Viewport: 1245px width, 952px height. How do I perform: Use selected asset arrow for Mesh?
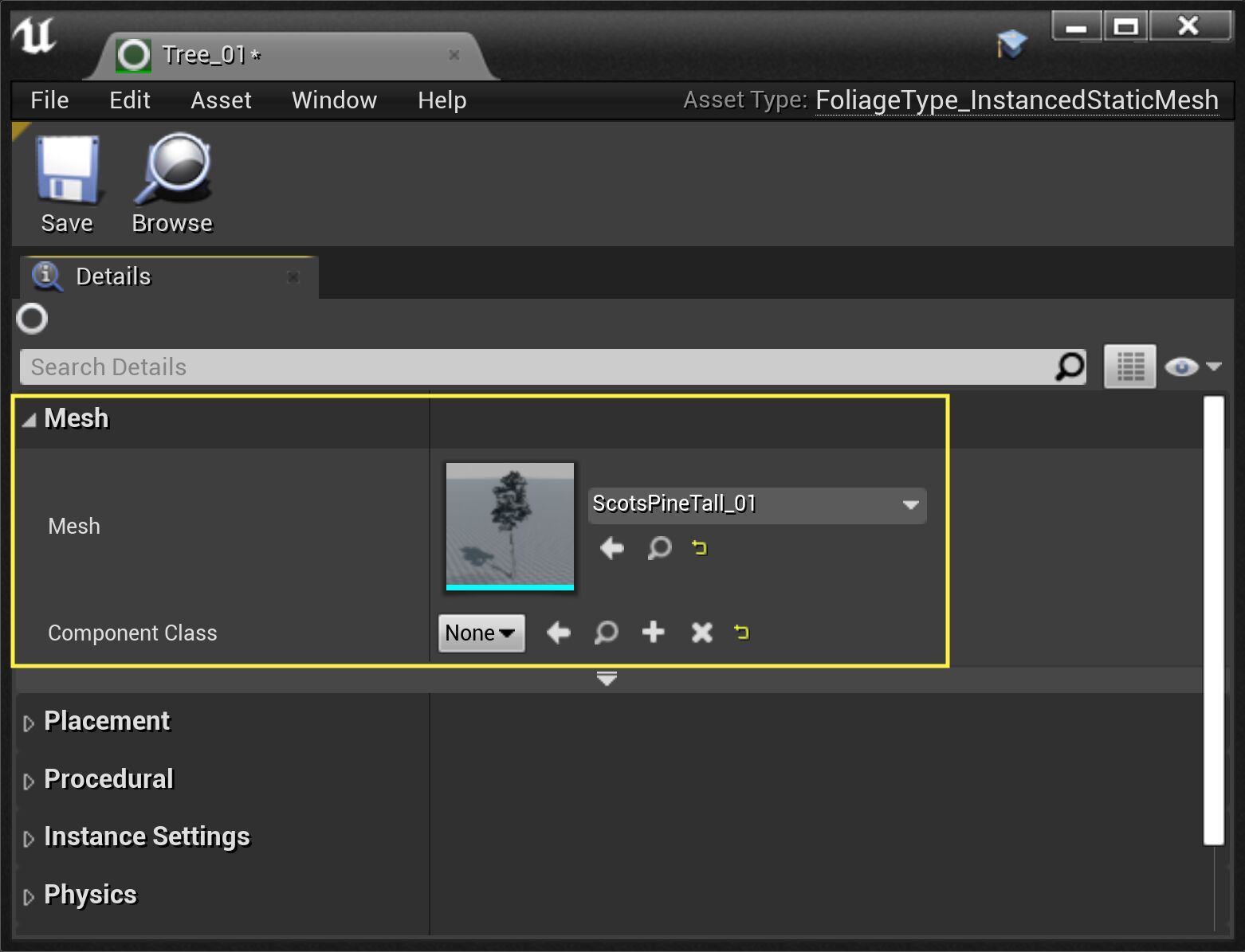pos(611,548)
